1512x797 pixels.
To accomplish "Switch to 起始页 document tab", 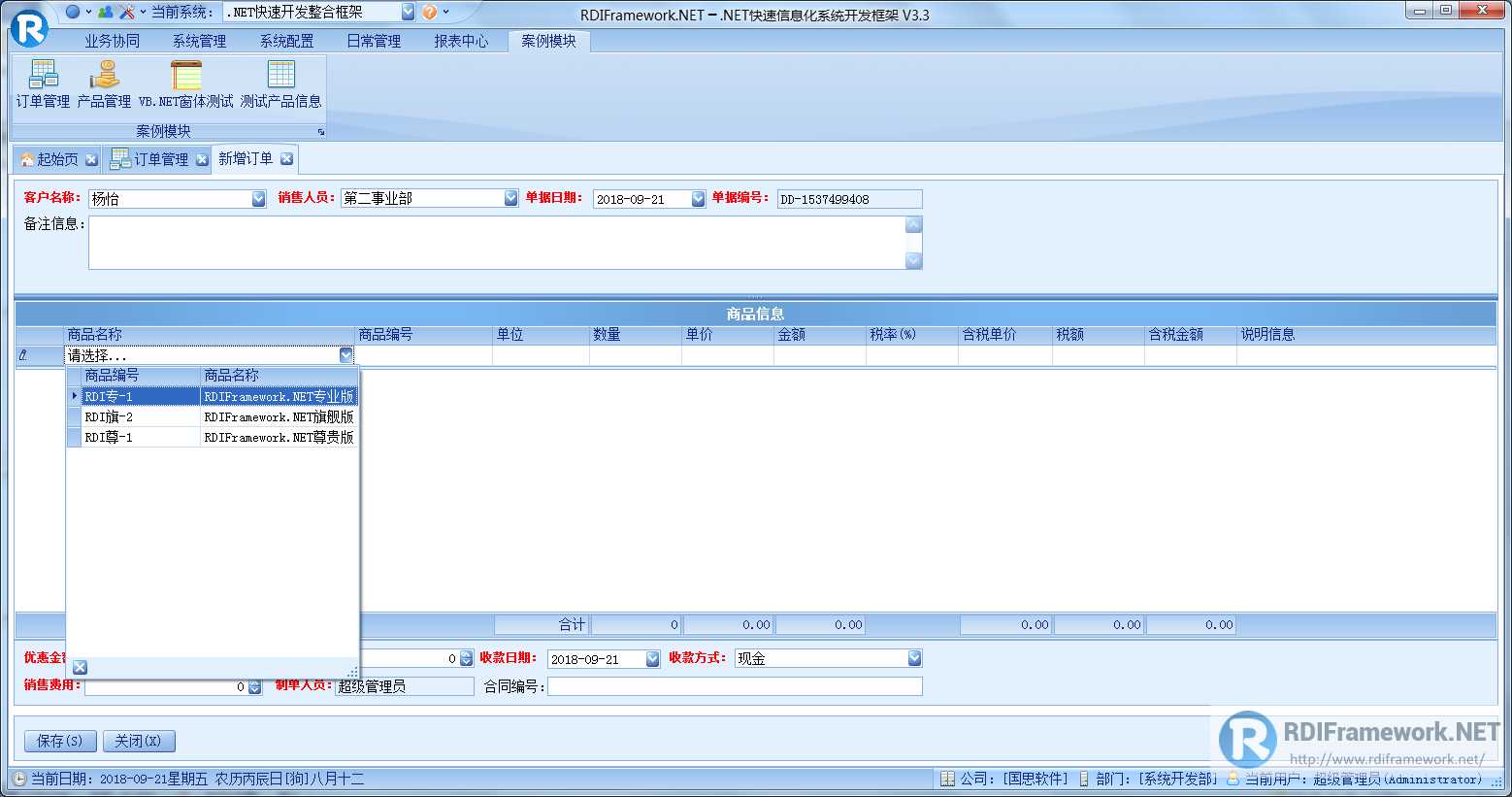I will (57, 159).
